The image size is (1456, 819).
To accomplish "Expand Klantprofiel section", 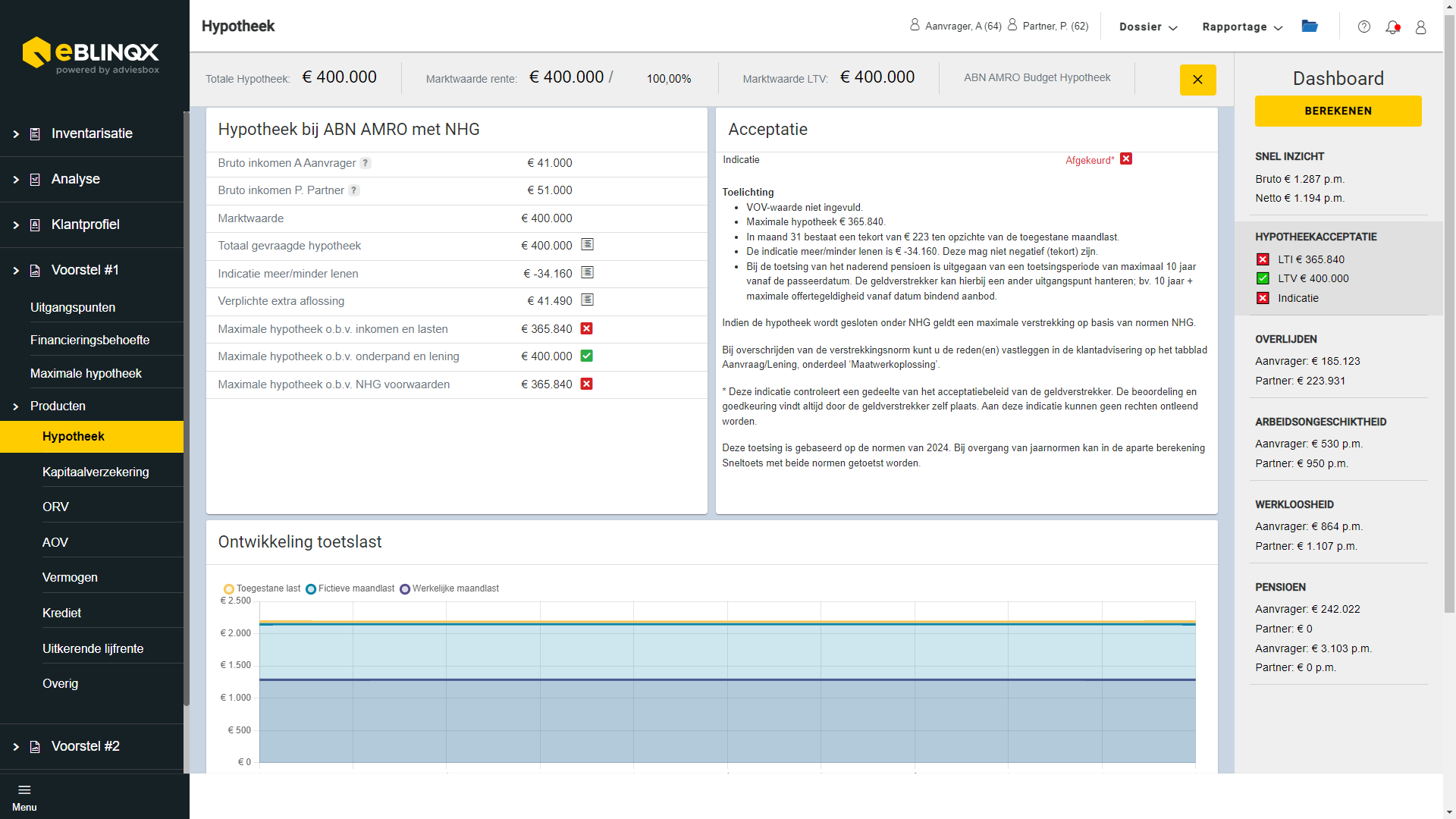I will coord(16,225).
